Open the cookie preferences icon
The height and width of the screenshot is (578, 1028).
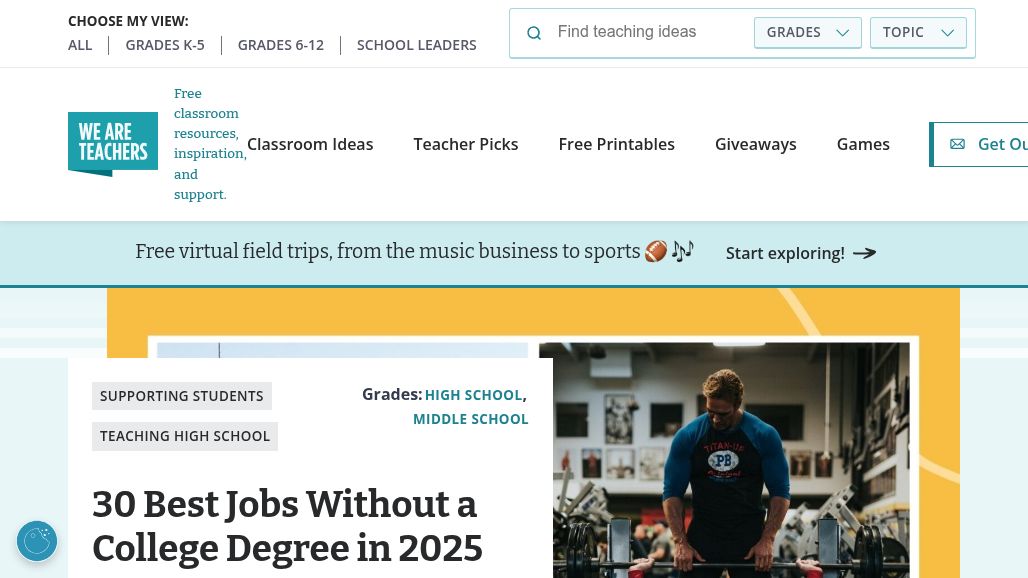coord(37,541)
